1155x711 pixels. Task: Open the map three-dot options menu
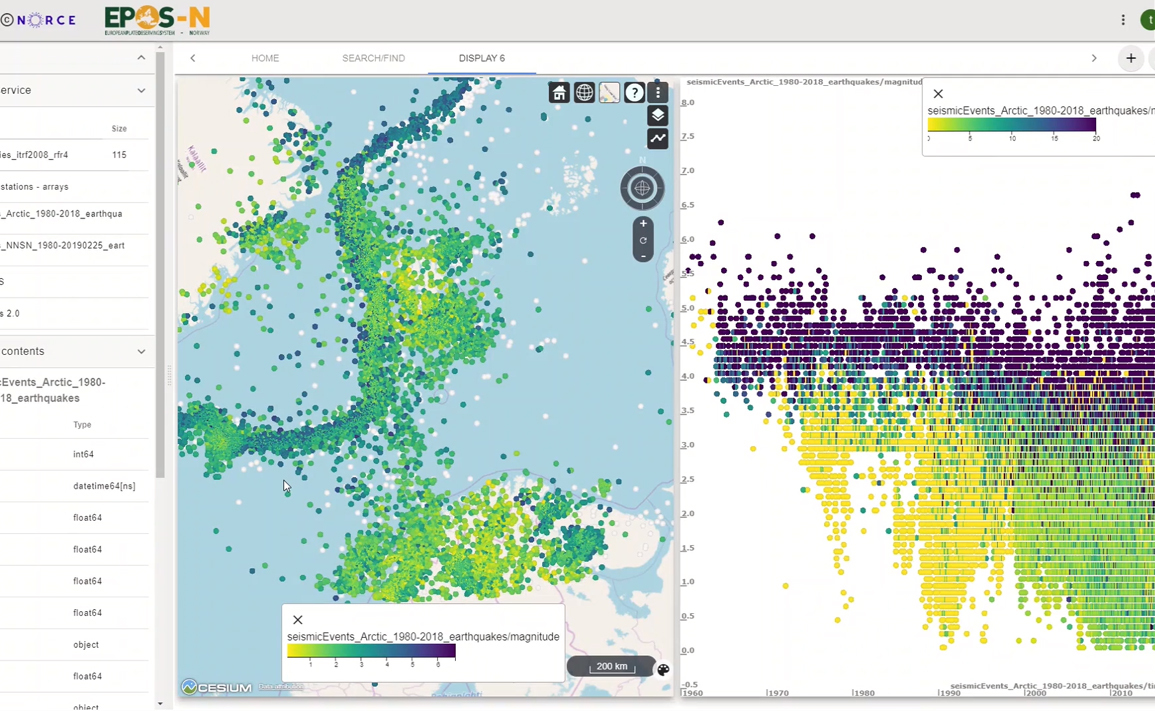tap(658, 93)
